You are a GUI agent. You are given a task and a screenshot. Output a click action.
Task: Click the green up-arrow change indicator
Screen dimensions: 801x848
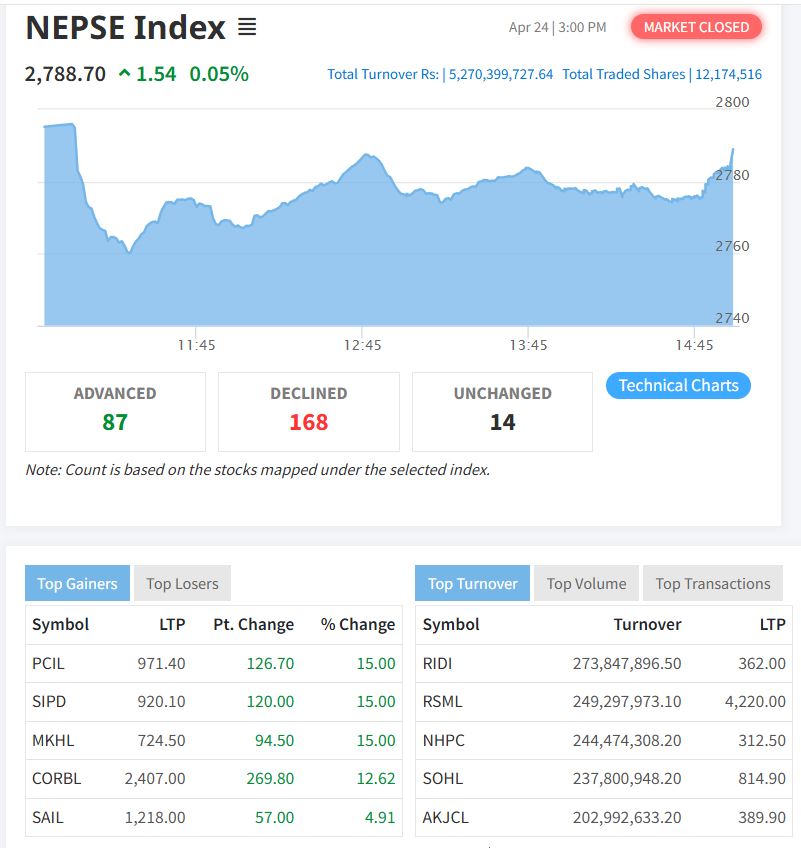tap(124, 73)
